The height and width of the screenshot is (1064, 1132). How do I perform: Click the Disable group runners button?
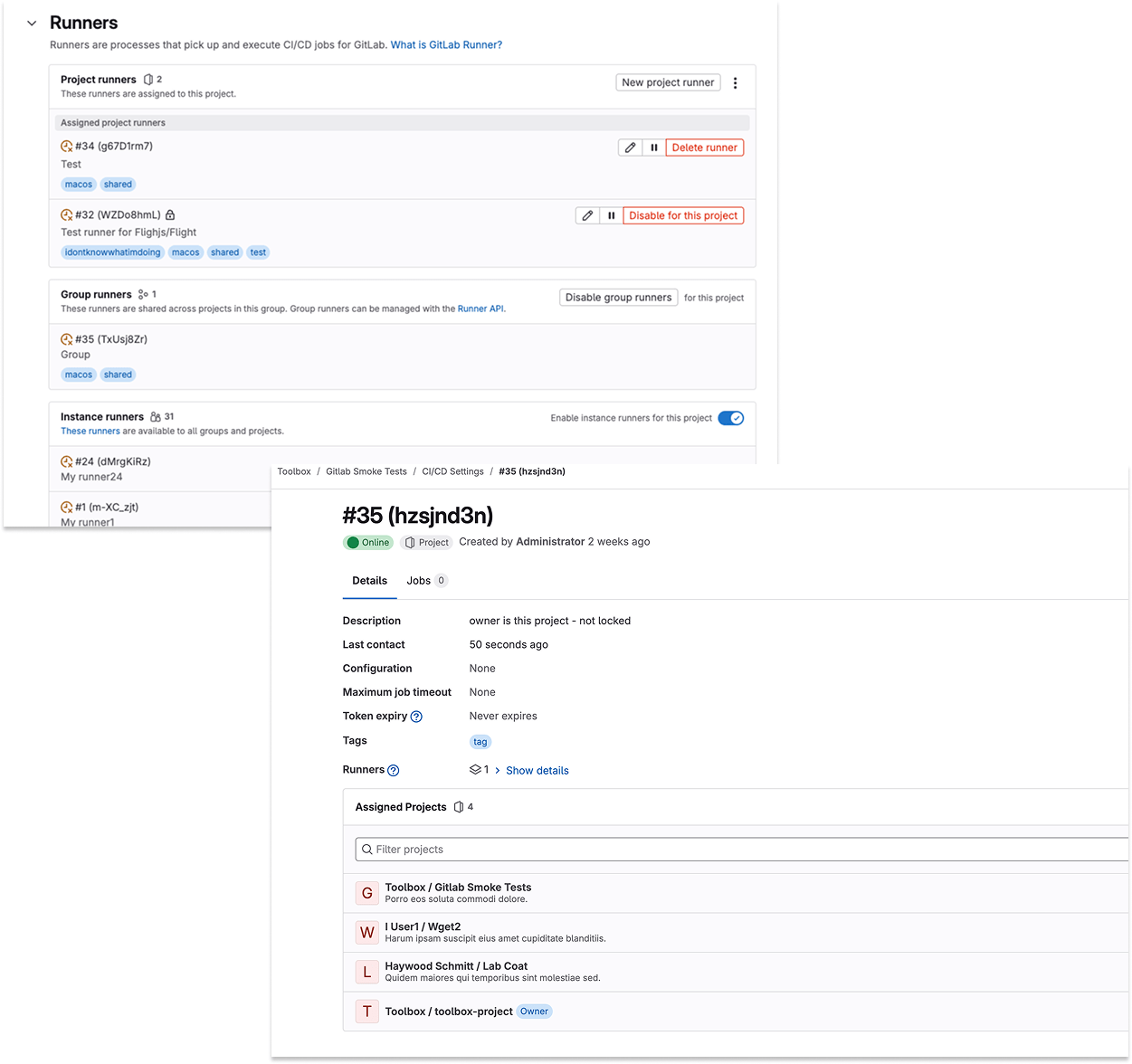(618, 298)
